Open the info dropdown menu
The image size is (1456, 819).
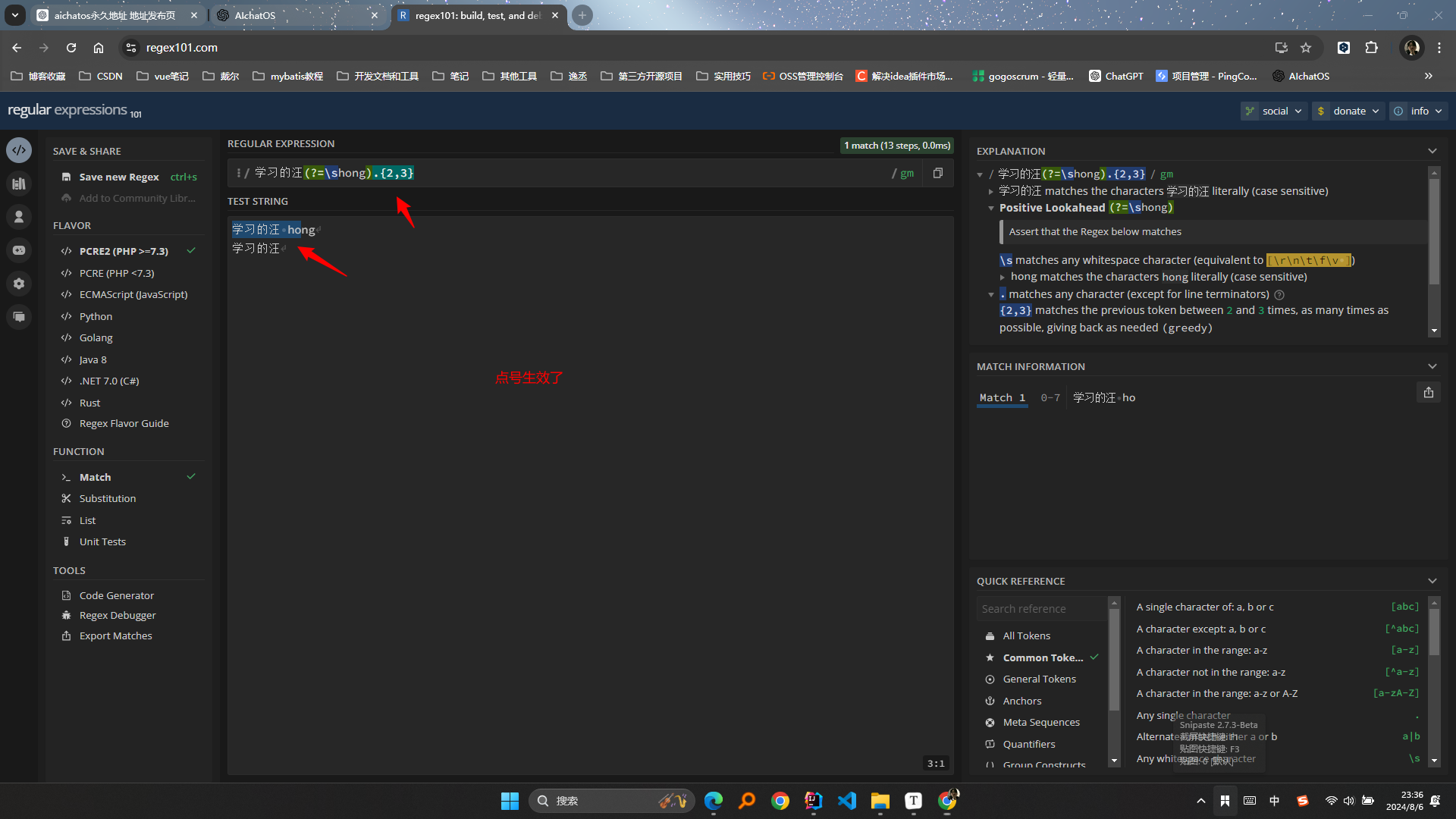1419,111
